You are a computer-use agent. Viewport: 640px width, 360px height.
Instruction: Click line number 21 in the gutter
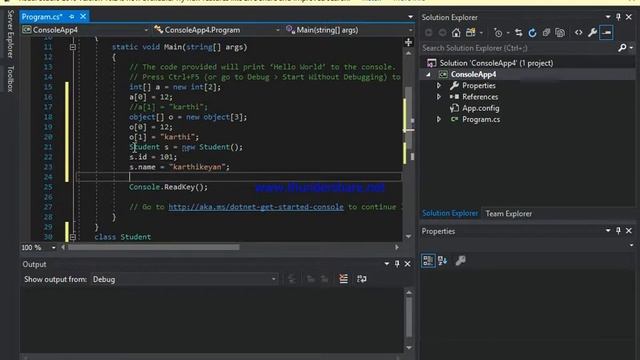(48, 147)
